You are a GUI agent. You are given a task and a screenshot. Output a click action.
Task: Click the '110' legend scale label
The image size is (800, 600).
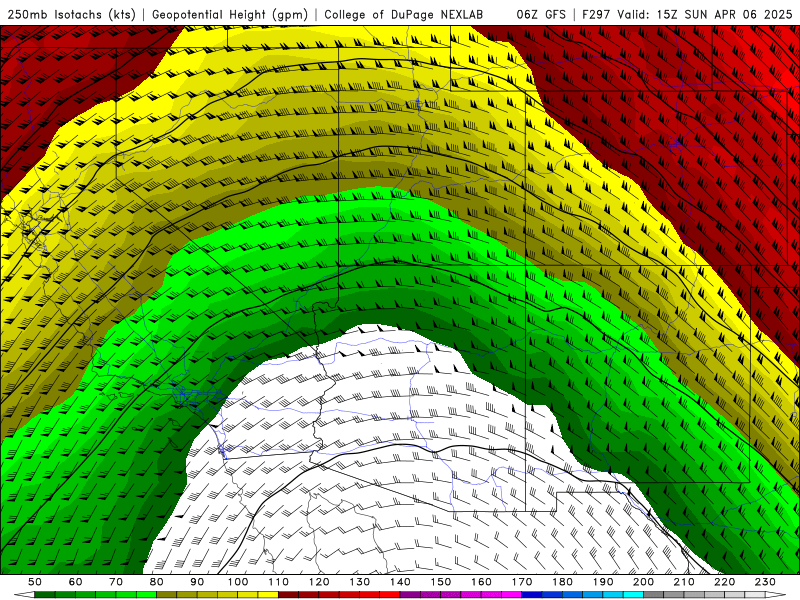[x=279, y=582]
